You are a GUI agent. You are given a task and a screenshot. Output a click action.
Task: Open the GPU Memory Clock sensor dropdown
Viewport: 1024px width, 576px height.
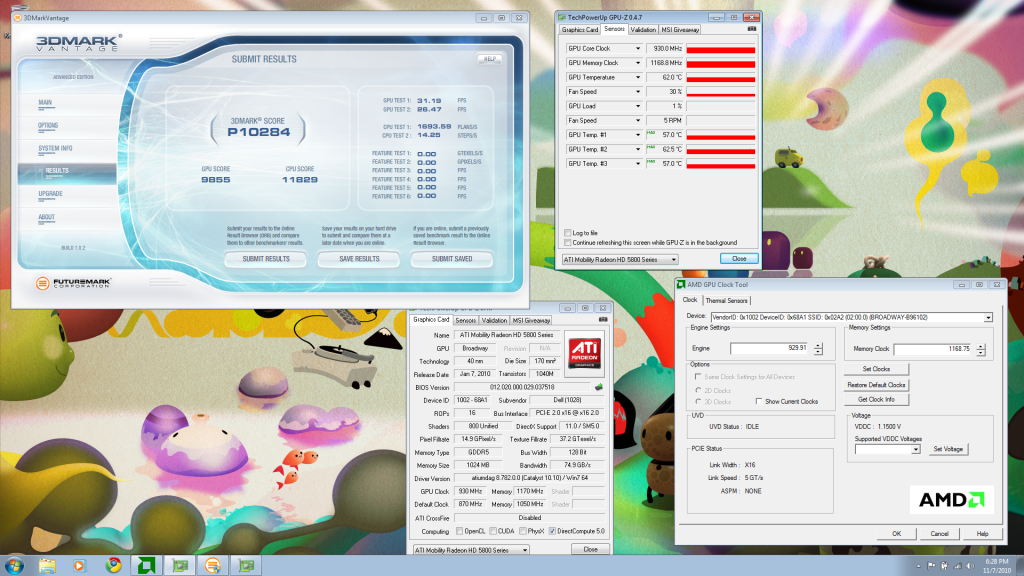(x=638, y=63)
